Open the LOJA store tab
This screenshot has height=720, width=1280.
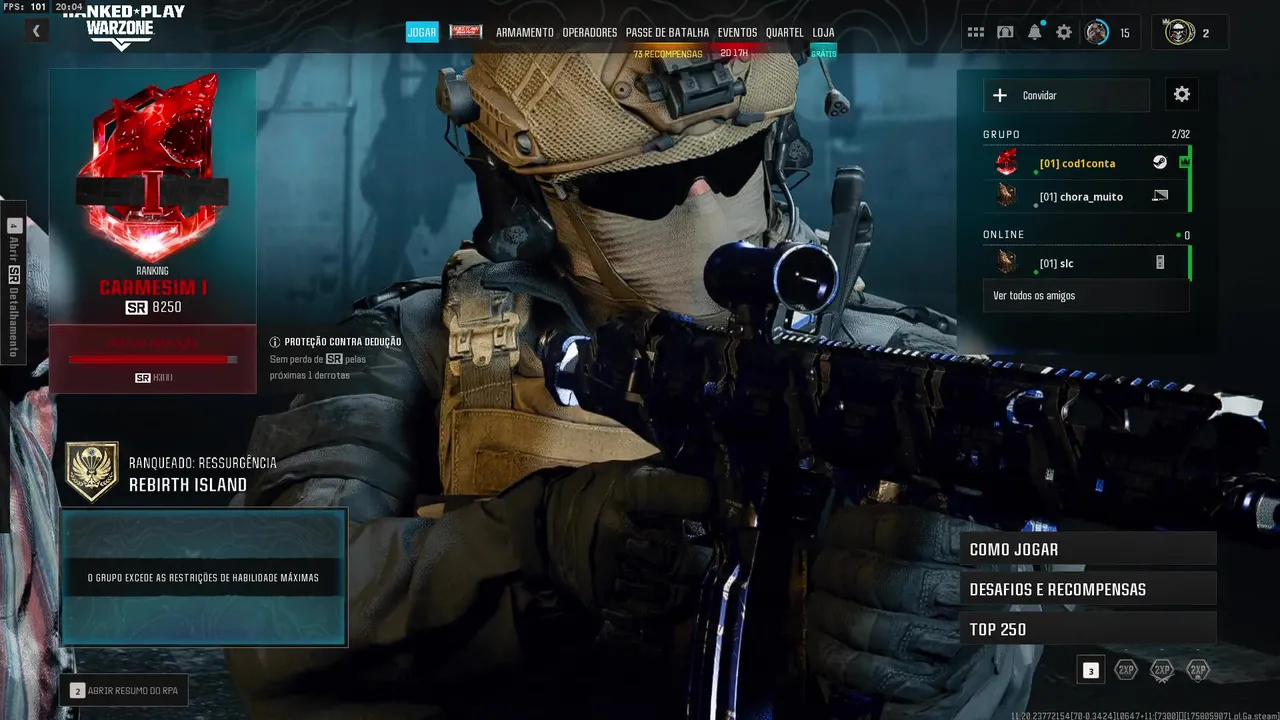click(x=823, y=32)
